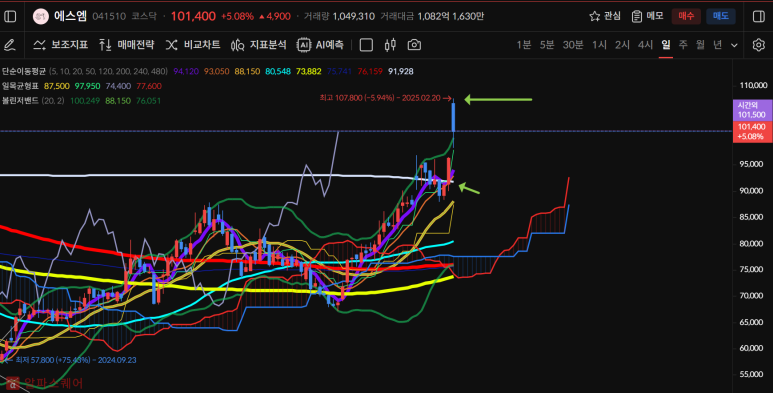This screenshot has height=393, width=773.
Task: Change candlestick chart type icon
Action: (x=390, y=45)
